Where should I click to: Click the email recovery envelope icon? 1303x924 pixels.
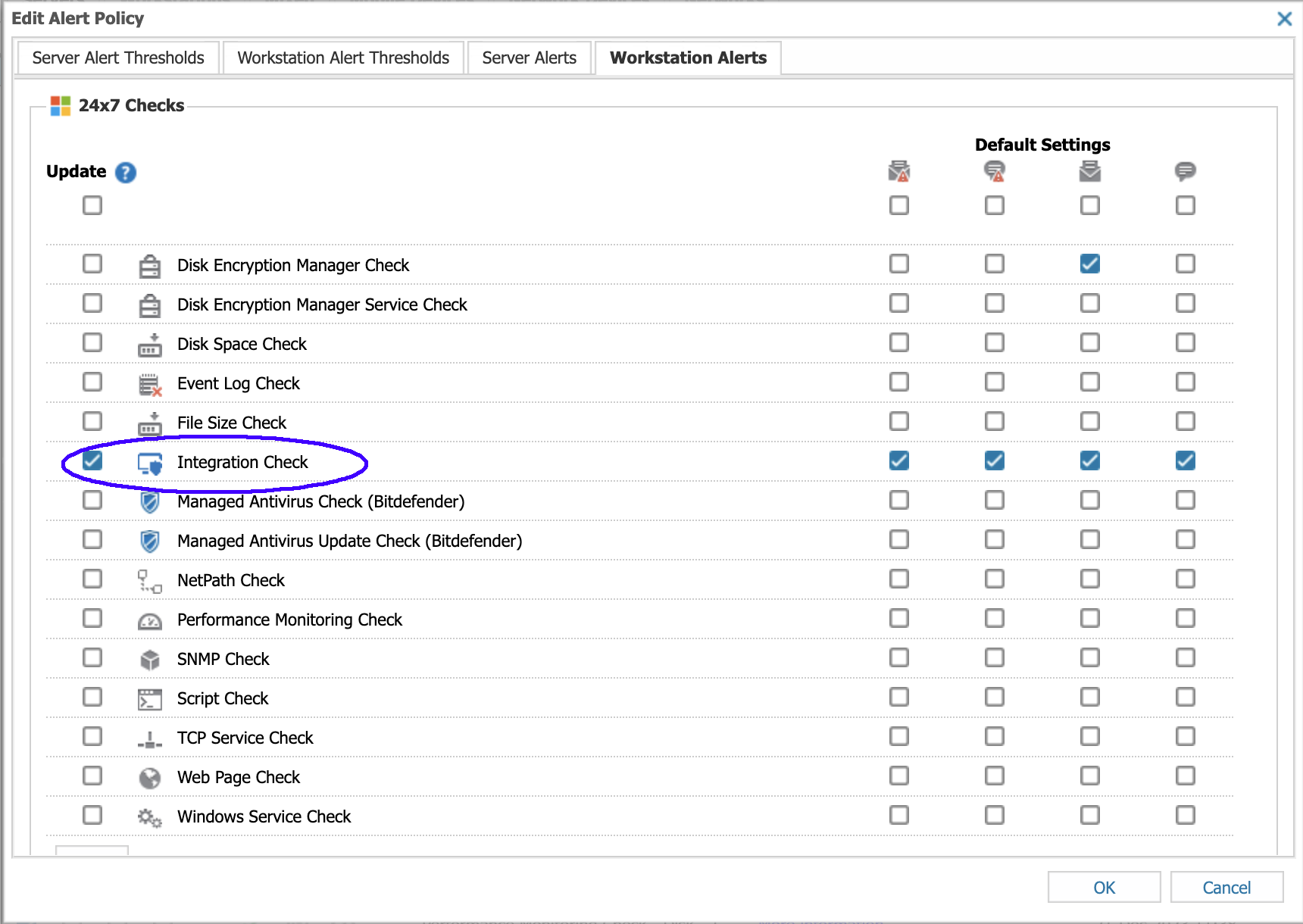pyautogui.click(x=1089, y=171)
